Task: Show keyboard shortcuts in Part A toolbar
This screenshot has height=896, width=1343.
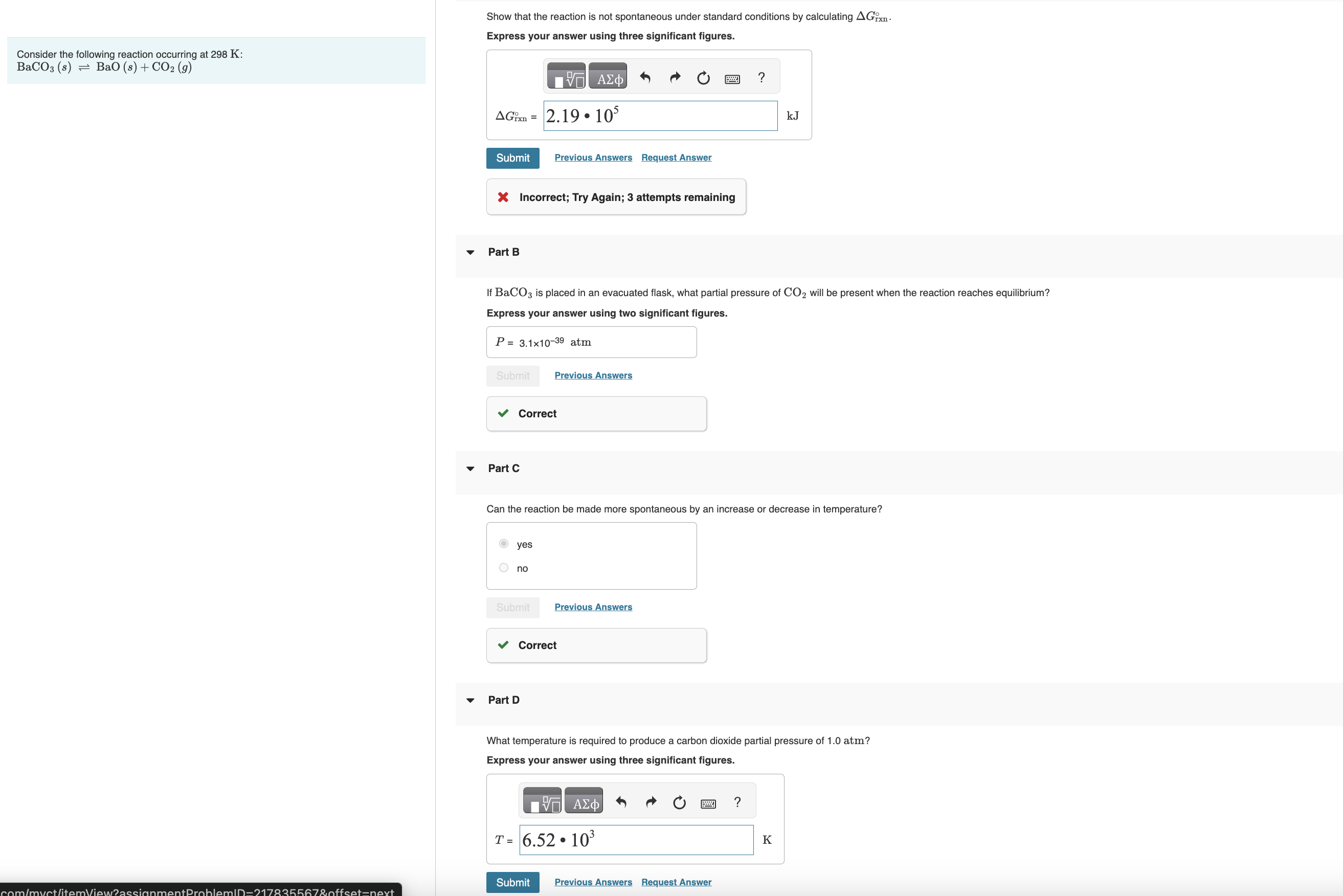Action: coord(732,79)
